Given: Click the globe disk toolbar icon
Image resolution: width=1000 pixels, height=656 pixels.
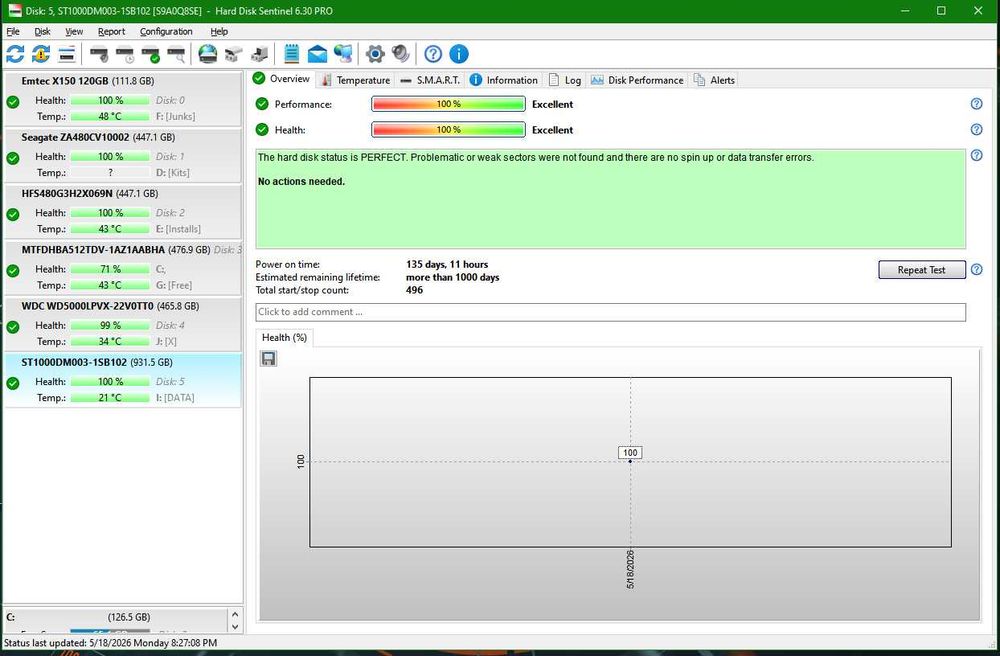Looking at the screenshot, I should 207,54.
